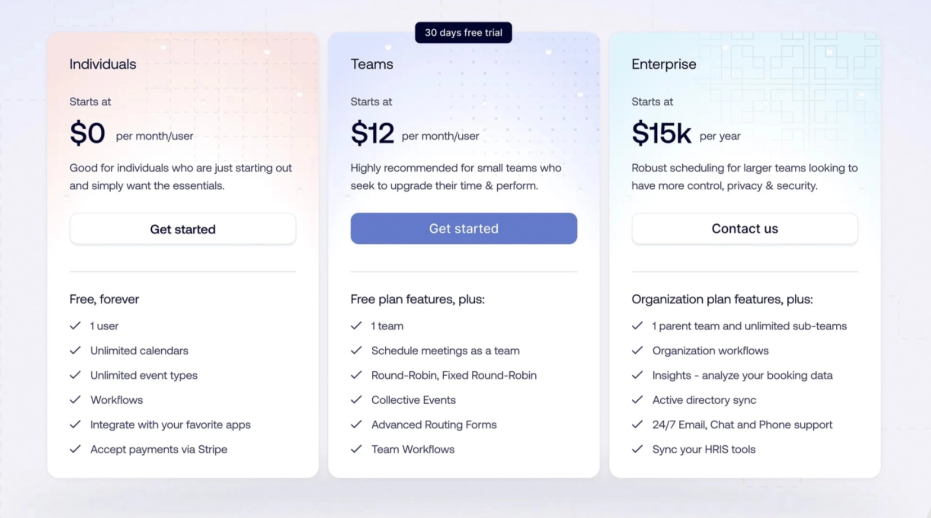
Task: Click the checkmark beside Workflows
Action: point(75,400)
